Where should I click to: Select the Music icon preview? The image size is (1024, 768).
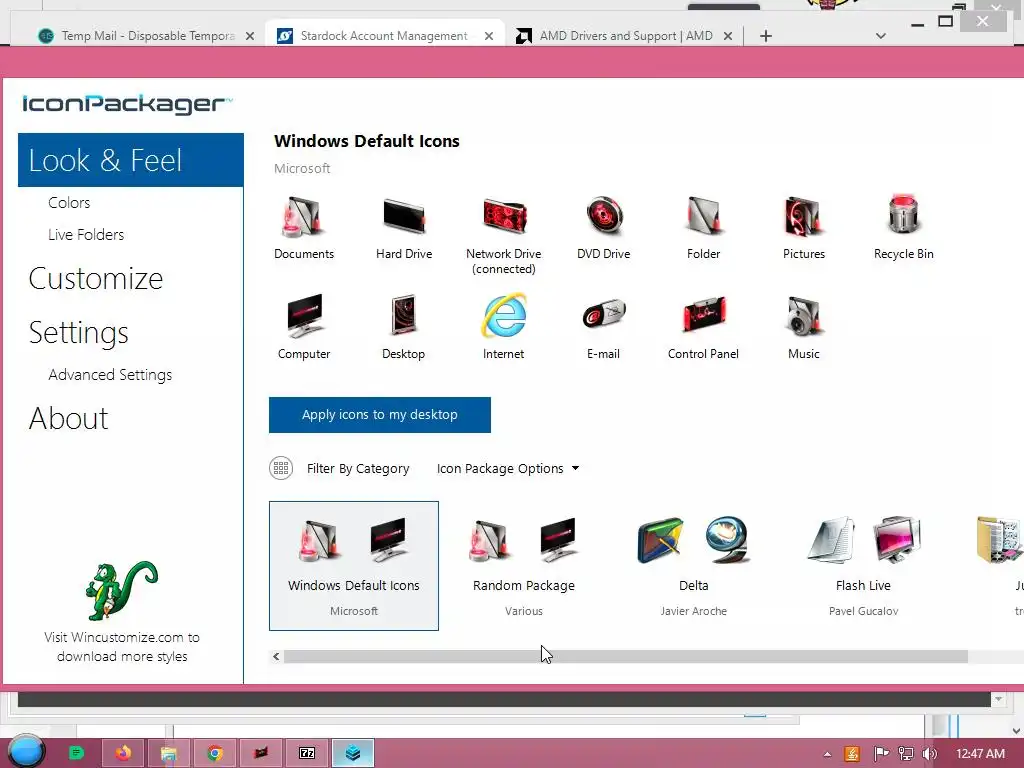(803, 316)
